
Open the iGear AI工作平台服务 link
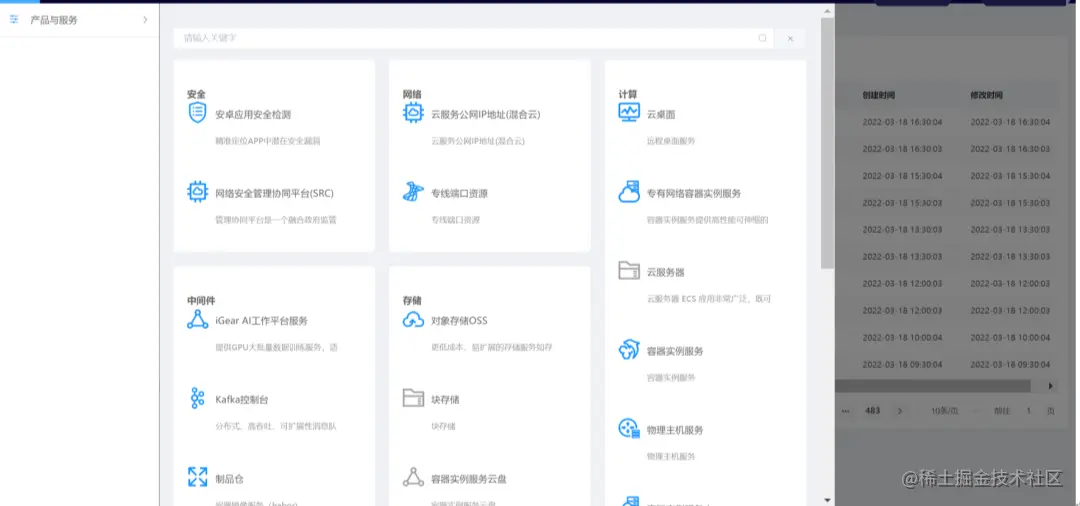tap(261, 321)
